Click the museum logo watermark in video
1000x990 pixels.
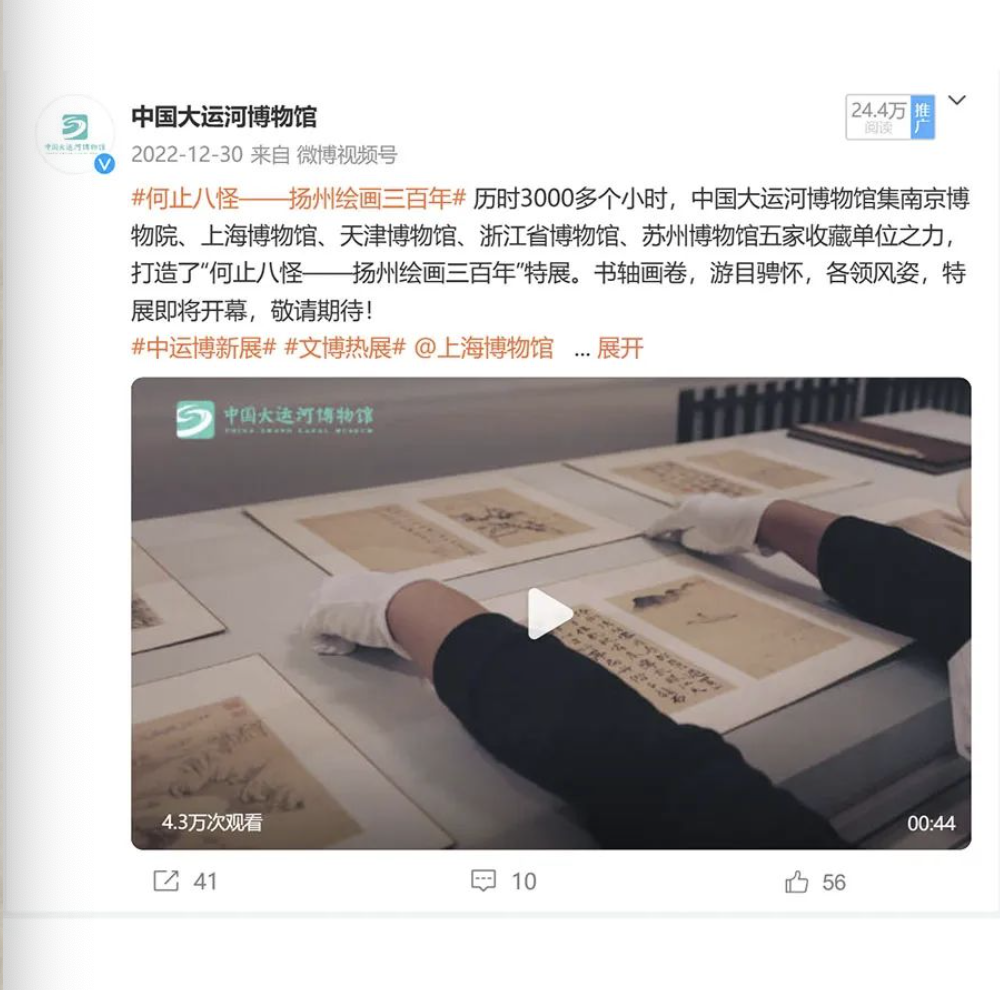click(x=275, y=418)
